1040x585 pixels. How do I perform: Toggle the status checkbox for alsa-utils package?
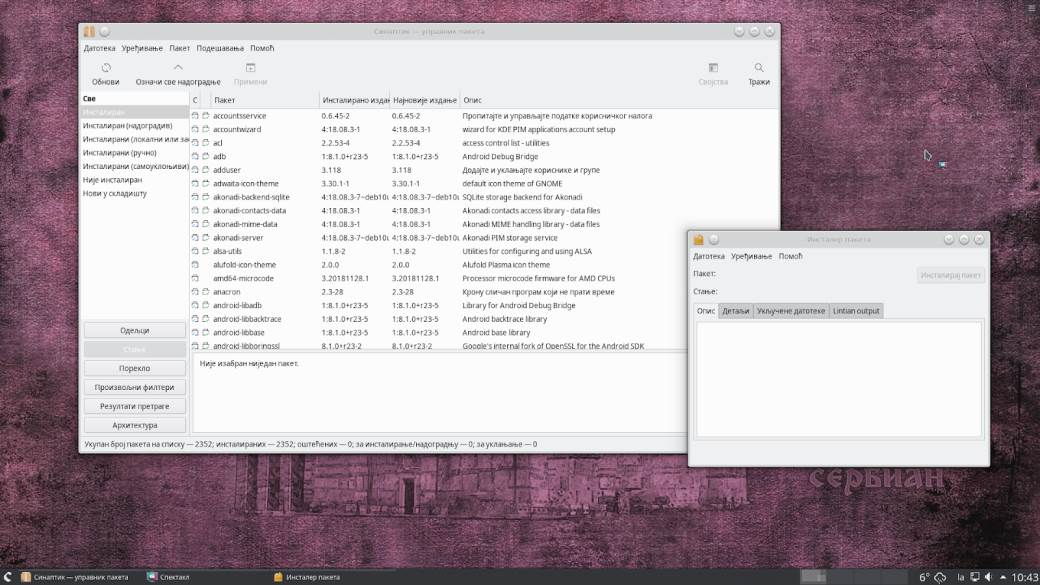click(x=196, y=251)
